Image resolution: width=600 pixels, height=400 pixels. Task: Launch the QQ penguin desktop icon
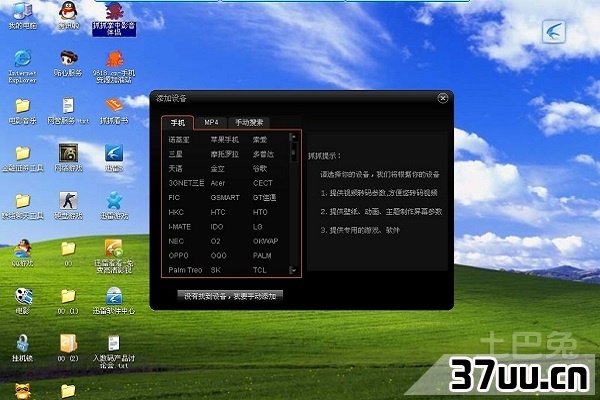(x=68, y=15)
